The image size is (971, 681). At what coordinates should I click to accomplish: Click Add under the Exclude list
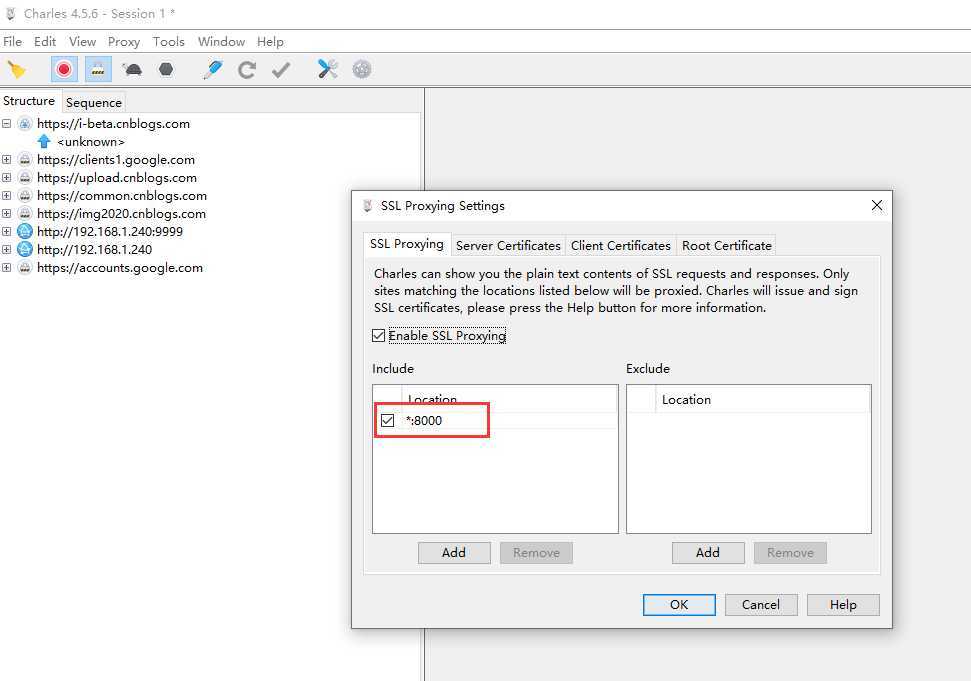click(708, 553)
